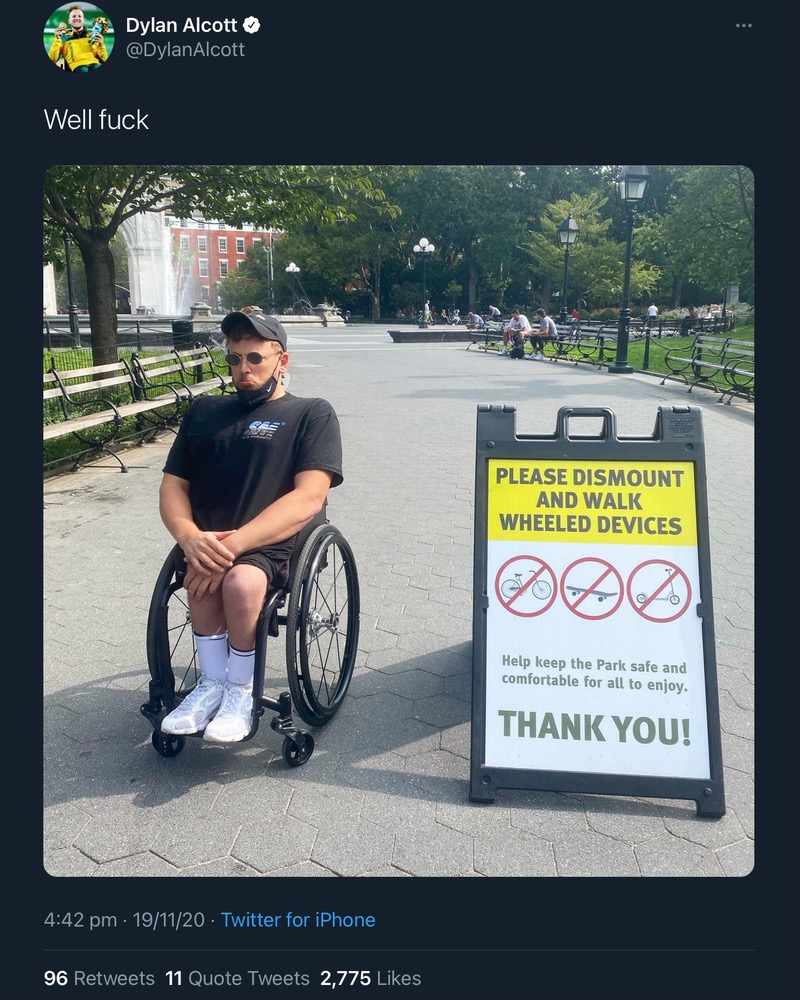View the 11 Quote Tweets list
This screenshot has width=800, height=1000.
pyautogui.click(x=237, y=978)
